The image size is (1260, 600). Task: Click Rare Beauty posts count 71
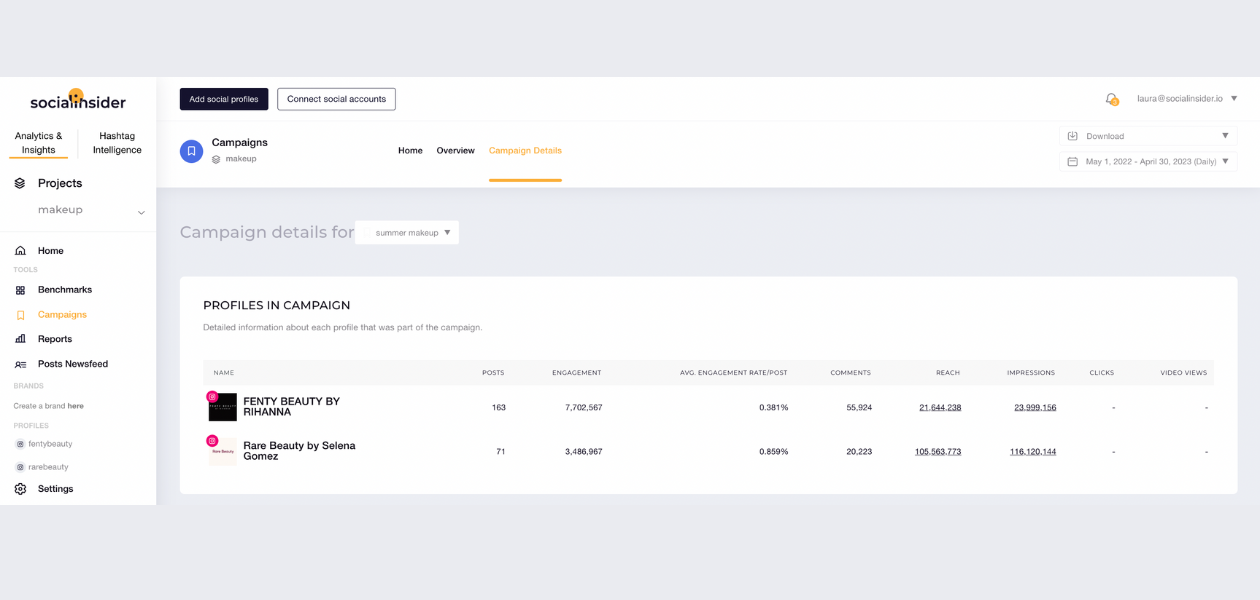501,452
